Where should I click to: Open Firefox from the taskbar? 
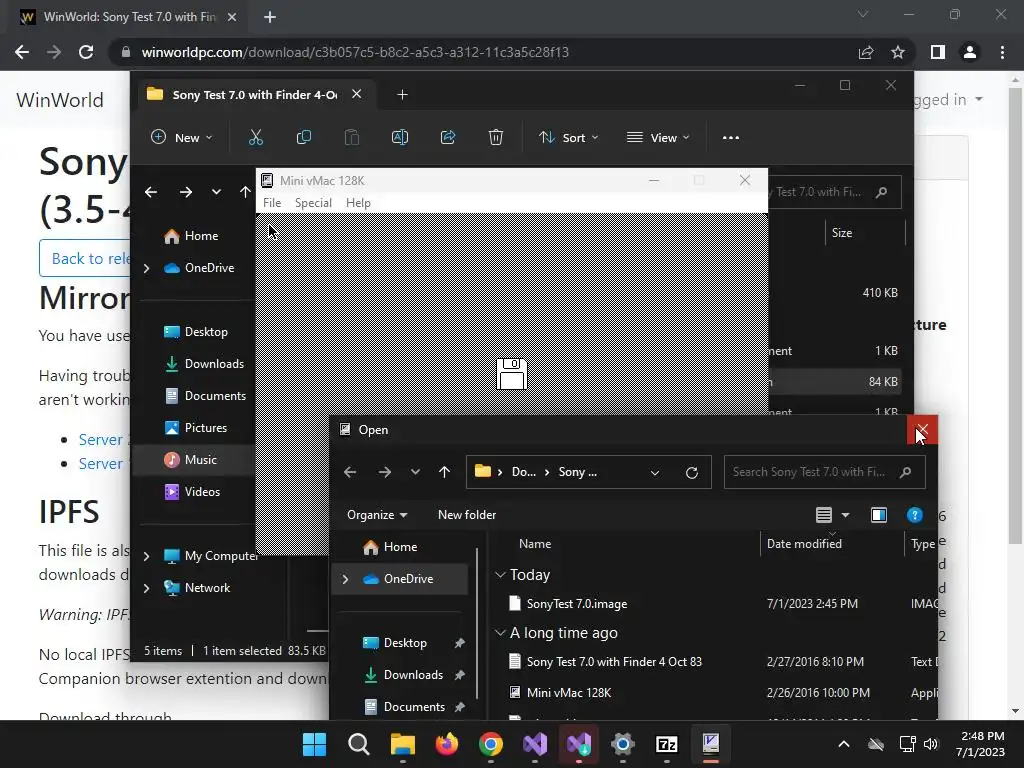(x=447, y=744)
